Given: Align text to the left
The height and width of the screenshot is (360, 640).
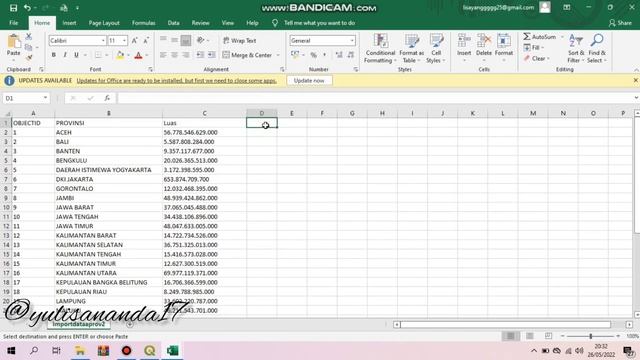Looking at the screenshot, I should pyautogui.click(x=163, y=55).
